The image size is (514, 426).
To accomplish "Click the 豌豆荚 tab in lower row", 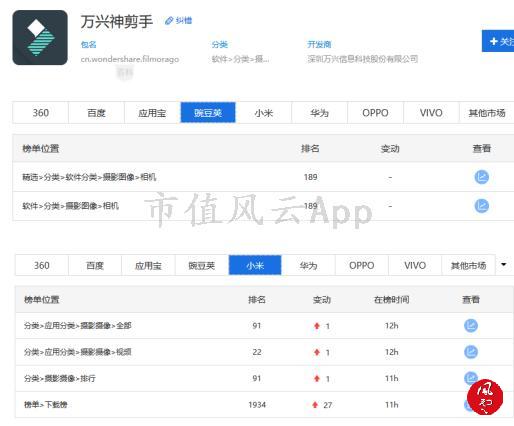I will click(202, 265).
